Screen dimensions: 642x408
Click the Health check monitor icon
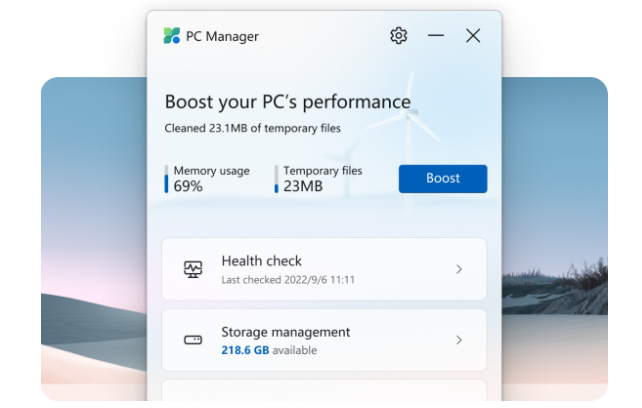(193, 269)
